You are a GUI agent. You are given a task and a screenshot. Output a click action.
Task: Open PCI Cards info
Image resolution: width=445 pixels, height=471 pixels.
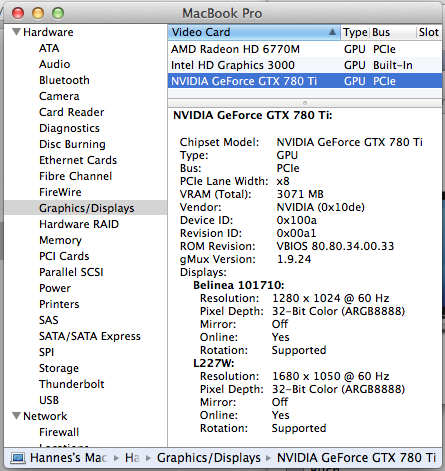pyautogui.click(x=64, y=256)
